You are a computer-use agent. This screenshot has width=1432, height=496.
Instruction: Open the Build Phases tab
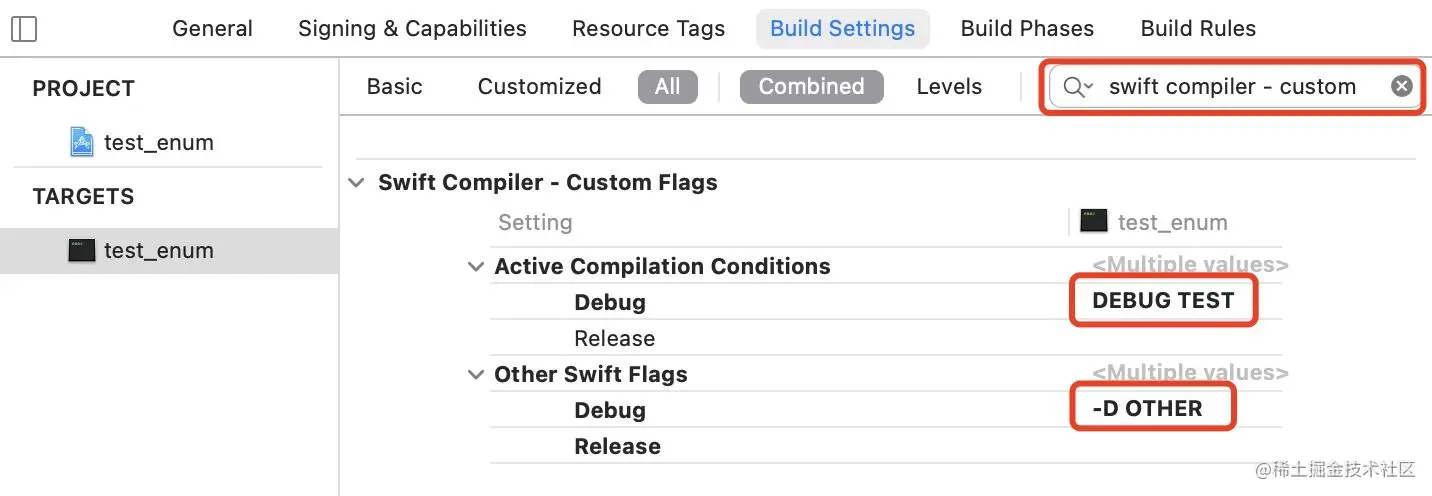(x=1027, y=29)
